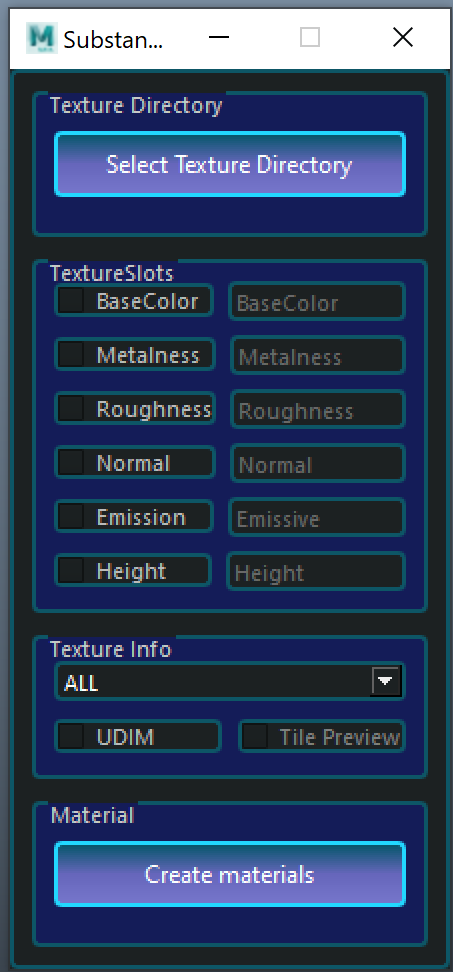Click the Maya app icon in title bar
Image resolution: width=453 pixels, height=972 pixels.
tap(42, 38)
